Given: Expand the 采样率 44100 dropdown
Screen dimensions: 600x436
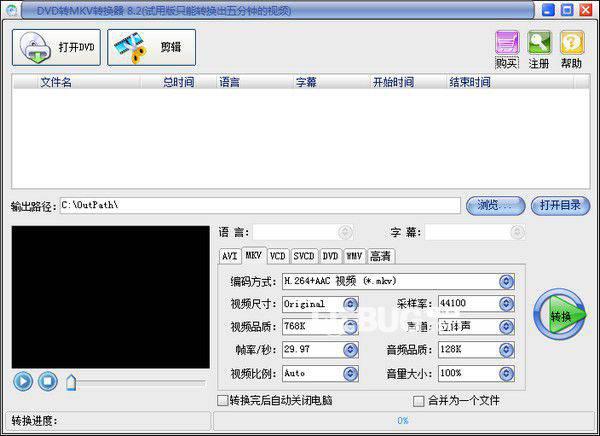Looking at the screenshot, I should coord(506,304).
